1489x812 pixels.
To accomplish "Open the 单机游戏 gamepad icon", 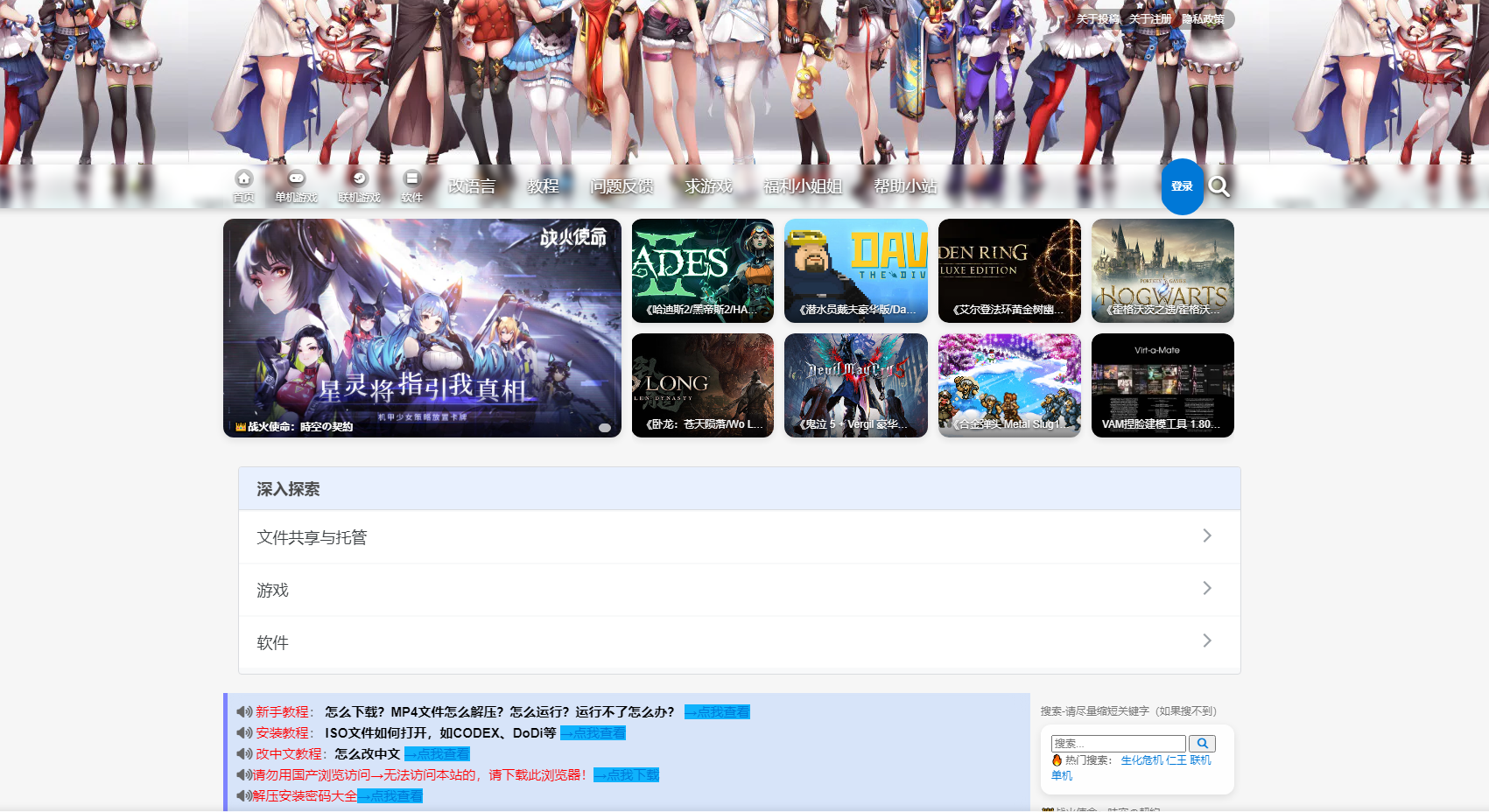I will [297, 178].
